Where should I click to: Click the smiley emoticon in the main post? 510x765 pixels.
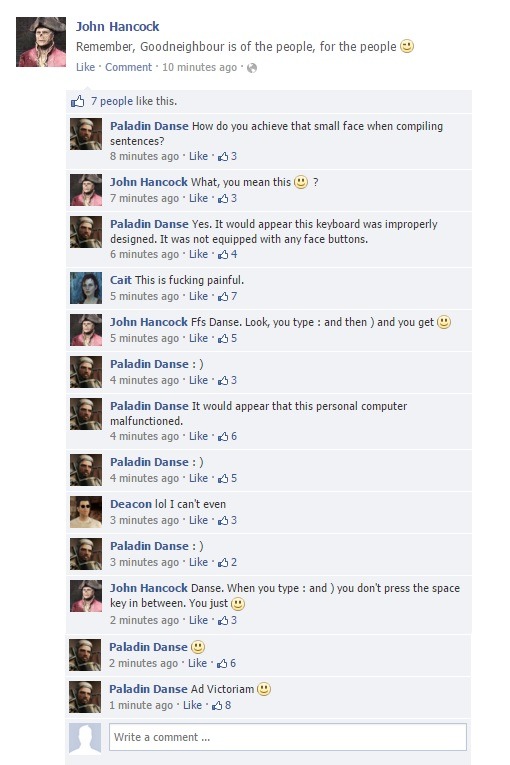(x=407, y=46)
